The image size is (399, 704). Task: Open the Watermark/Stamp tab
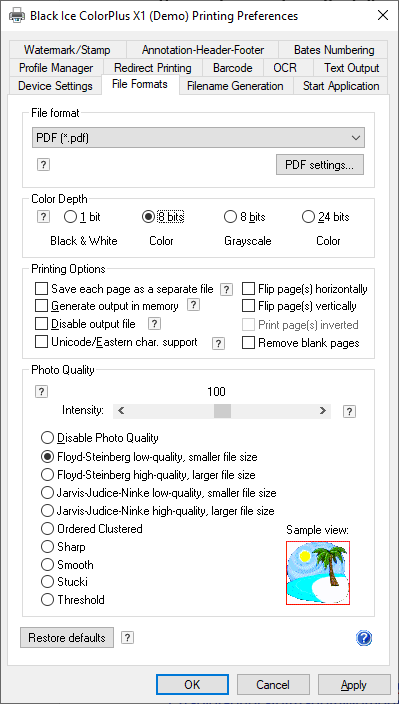coord(67,50)
